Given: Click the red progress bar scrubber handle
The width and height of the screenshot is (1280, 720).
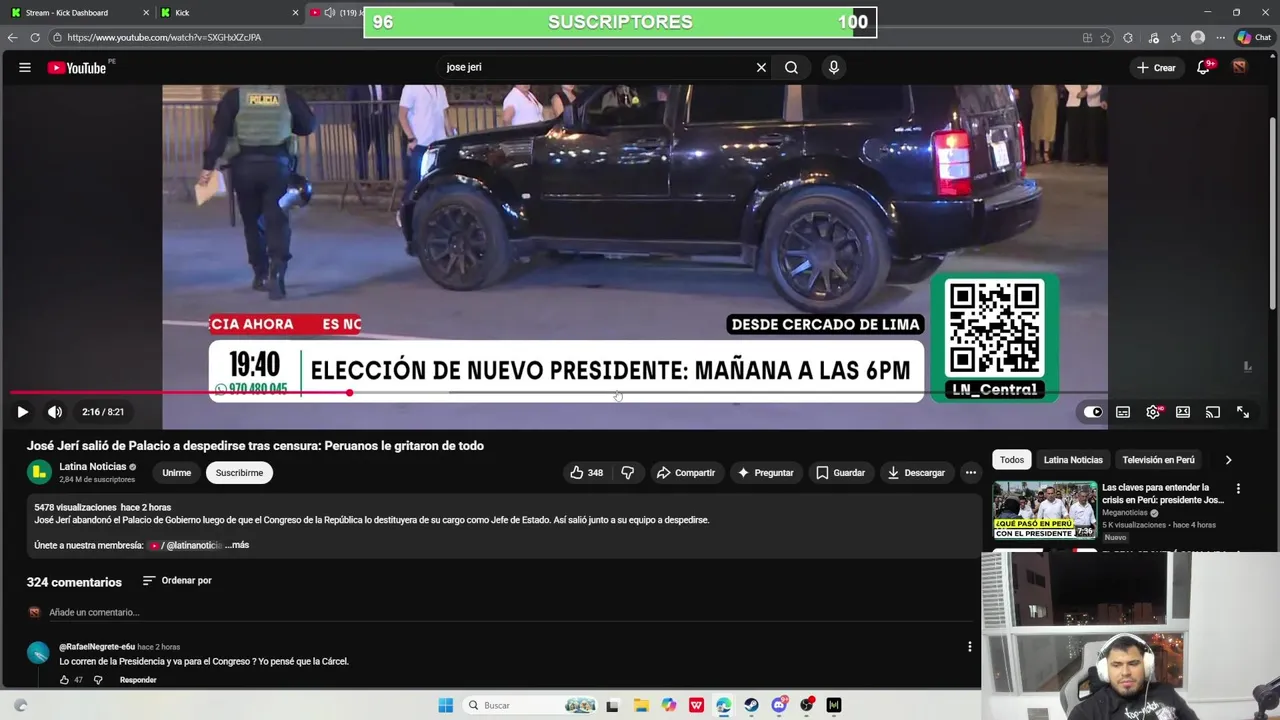Looking at the screenshot, I should 349,392.
